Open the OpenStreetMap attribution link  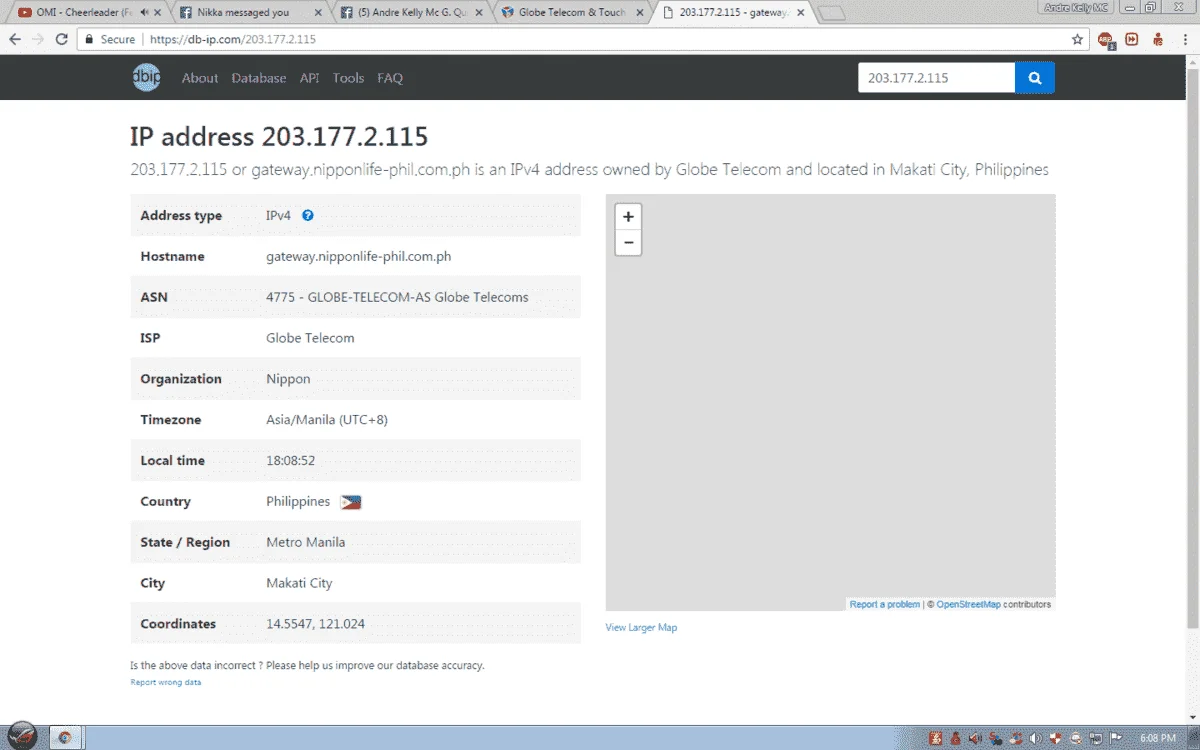[x=968, y=604]
